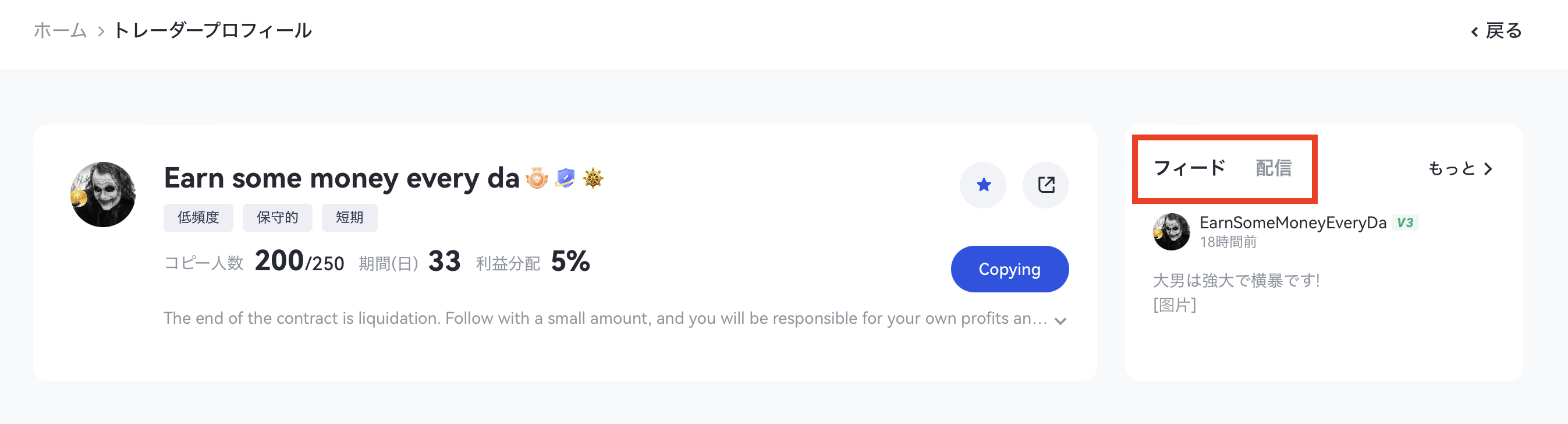Open the EarnSomeMoneyEveryDa username in feed

click(x=1292, y=222)
